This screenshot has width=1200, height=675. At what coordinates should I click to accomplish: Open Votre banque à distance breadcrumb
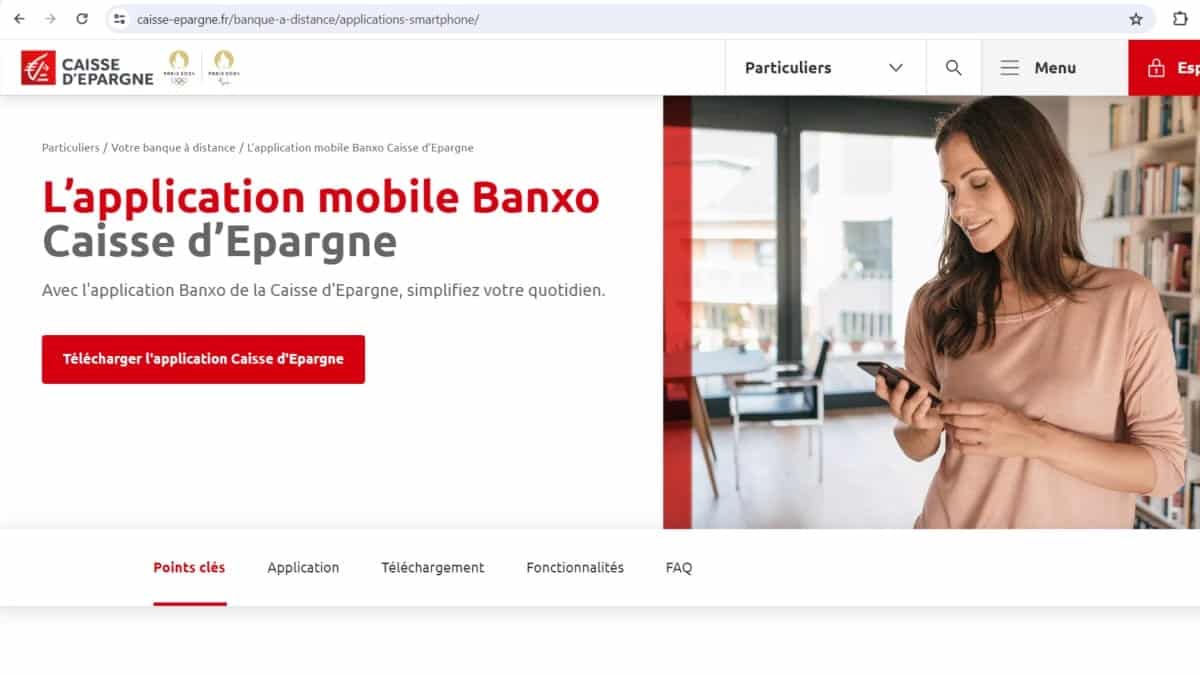click(x=173, y=147)
